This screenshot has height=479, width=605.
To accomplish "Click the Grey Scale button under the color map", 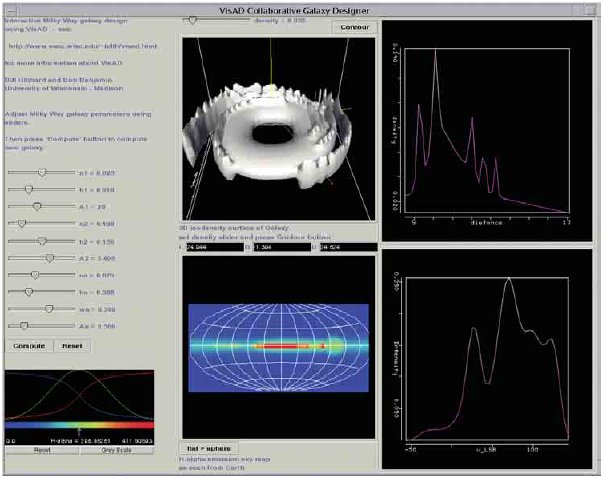I will pos(117,450).
